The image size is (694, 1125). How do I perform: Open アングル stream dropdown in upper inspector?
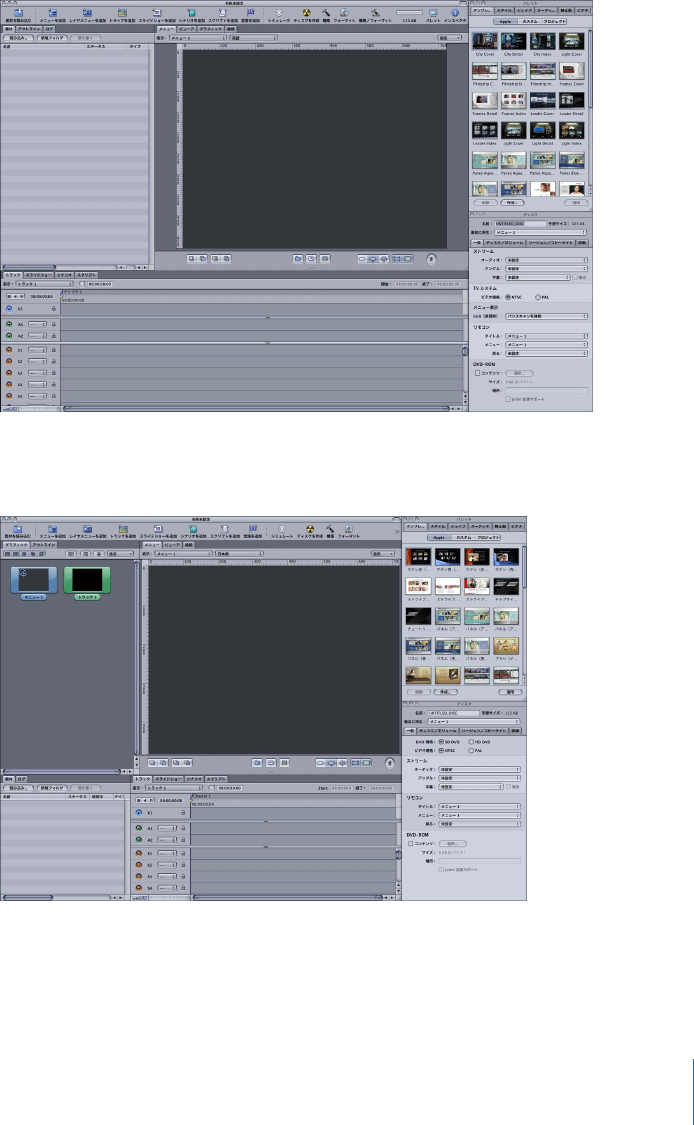coord(546,268)
